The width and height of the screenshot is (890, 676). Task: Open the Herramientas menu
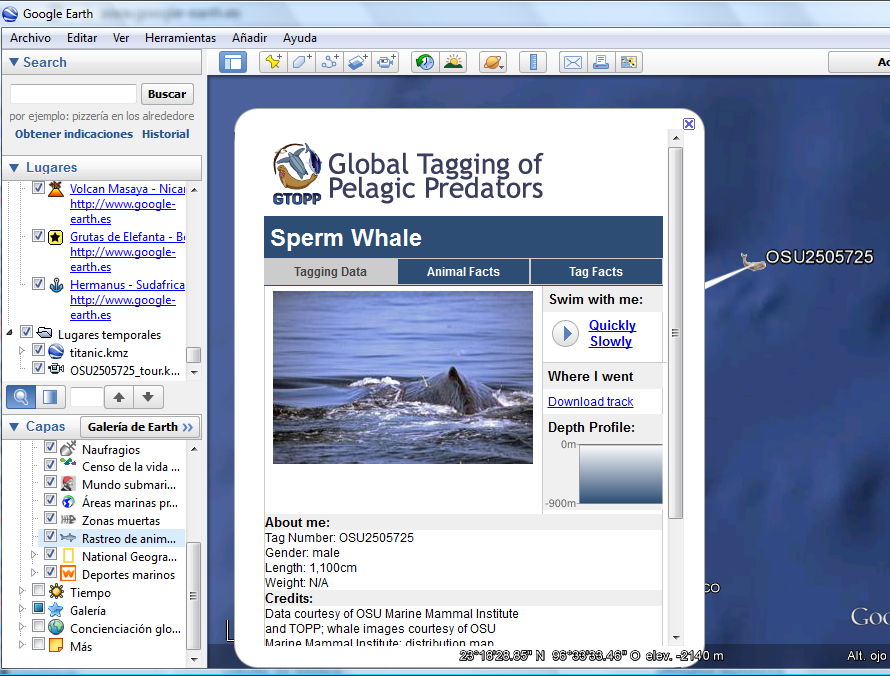point(180,38)
